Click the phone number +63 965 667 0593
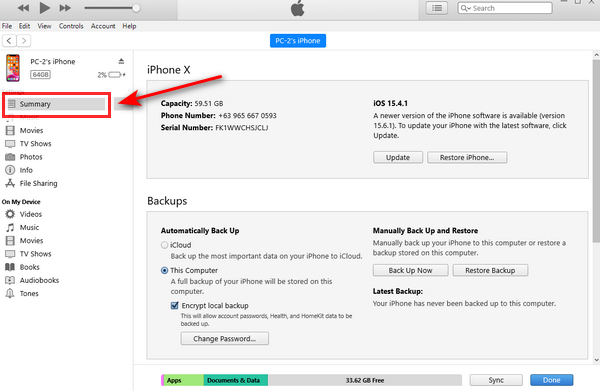Image resolution: width=600 pixels, height=391 pixels. [x=247, y=116]
